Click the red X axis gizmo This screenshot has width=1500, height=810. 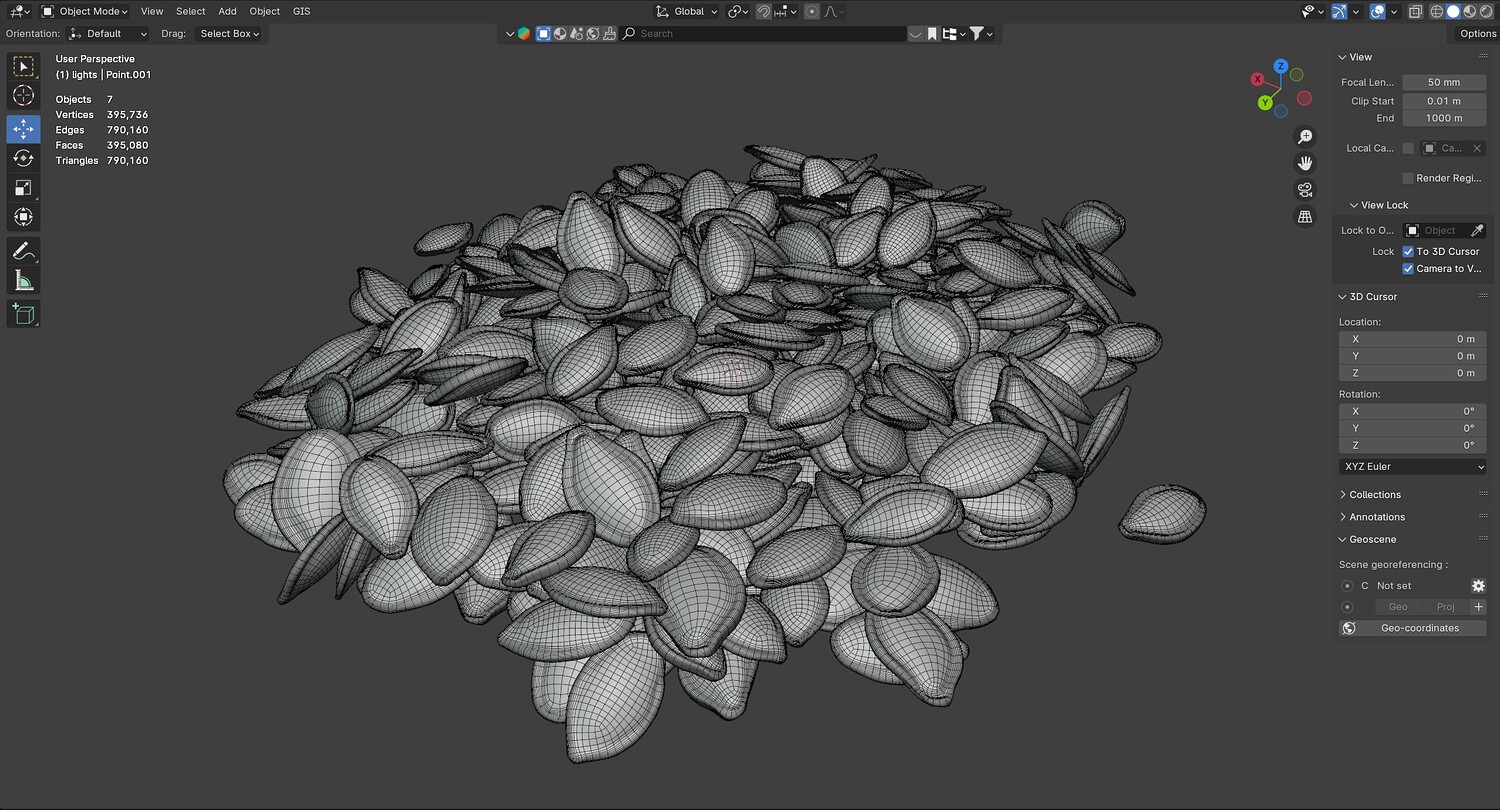[x=1258, y=79]
